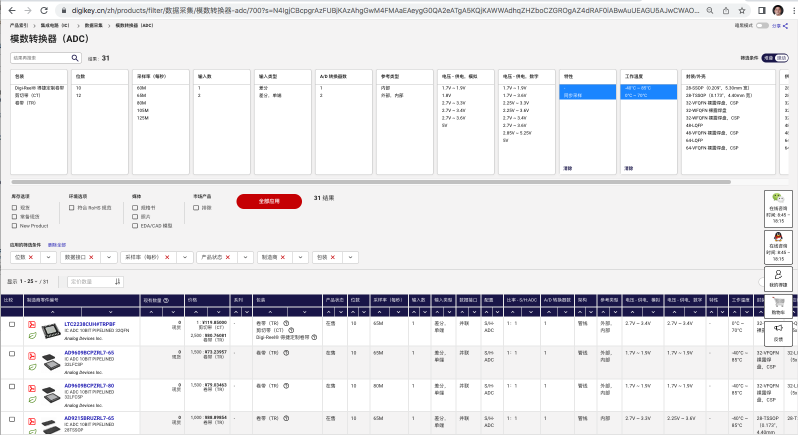The width and height of the screenshot is (798, 435).
Task: Expand the 数据接口 applied filter dropdown
Action: coord(109,257)
